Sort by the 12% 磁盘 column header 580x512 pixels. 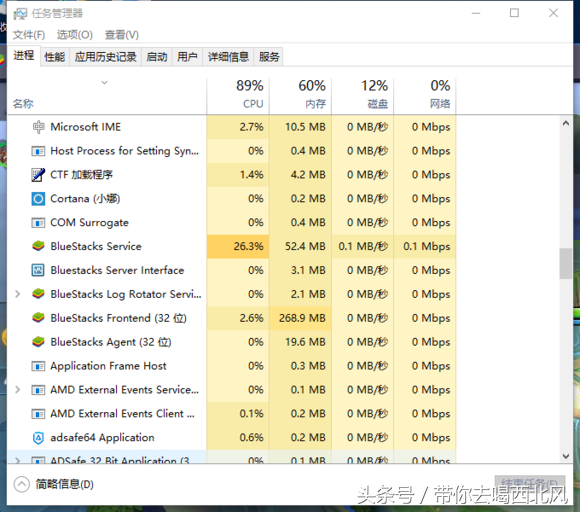click(x=362, y=95)
